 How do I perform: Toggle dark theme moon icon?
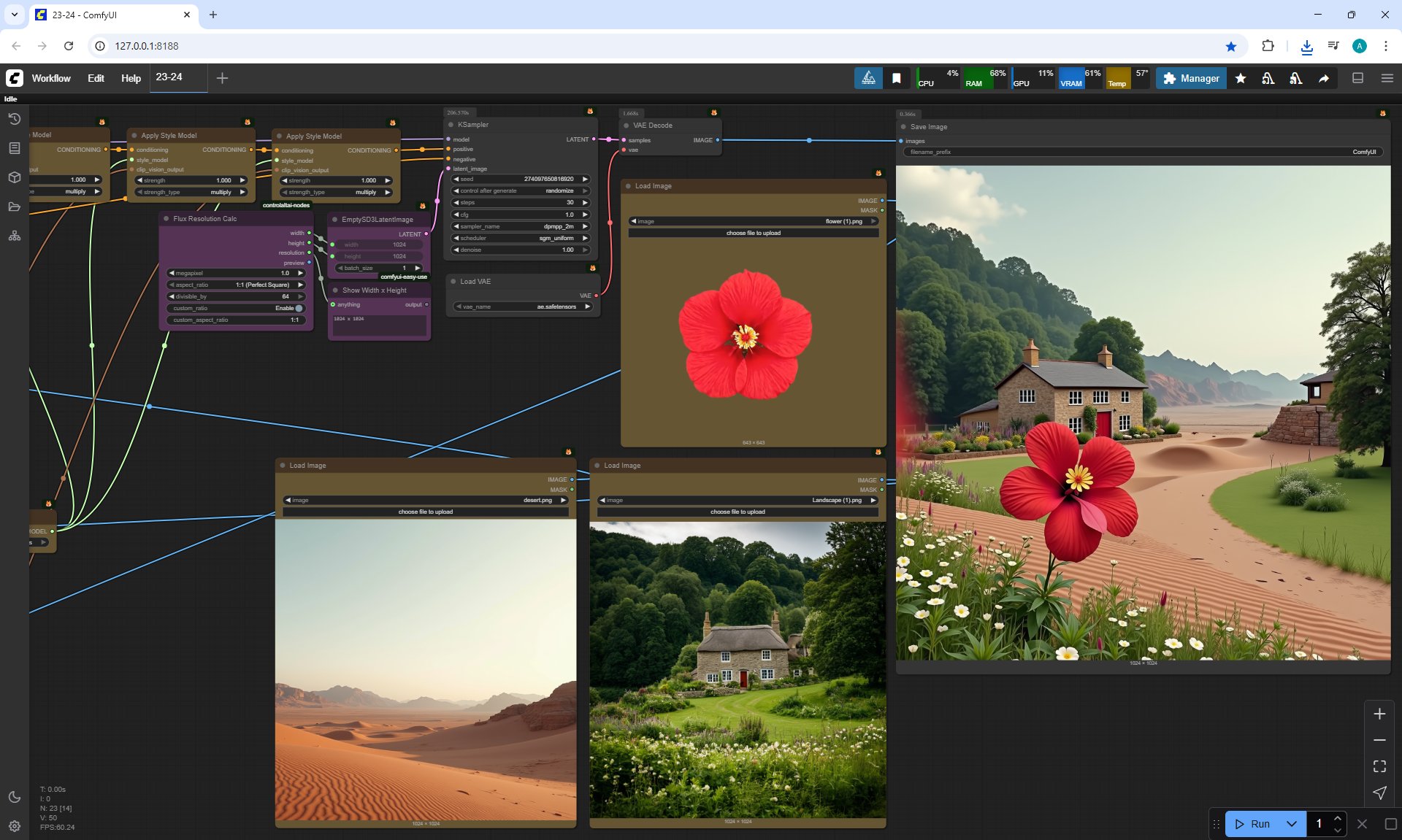tap(15, 797)
